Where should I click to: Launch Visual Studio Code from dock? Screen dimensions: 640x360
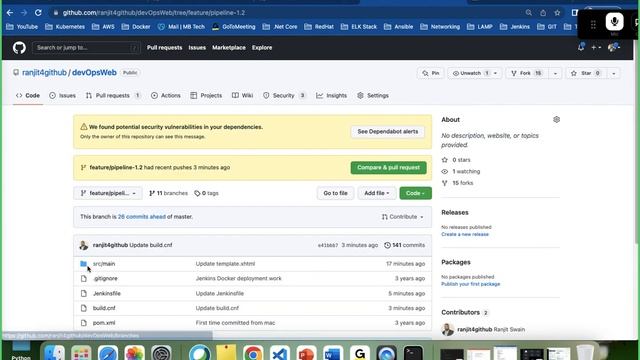(x=280, y=353)
